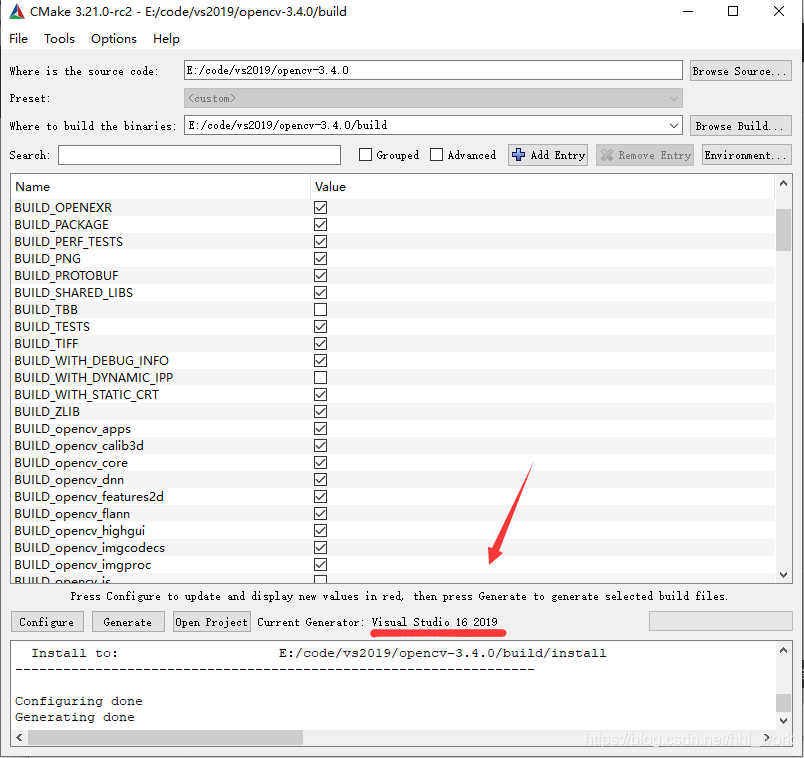Click the CMake logo icon in title bar

coord(17,11)
